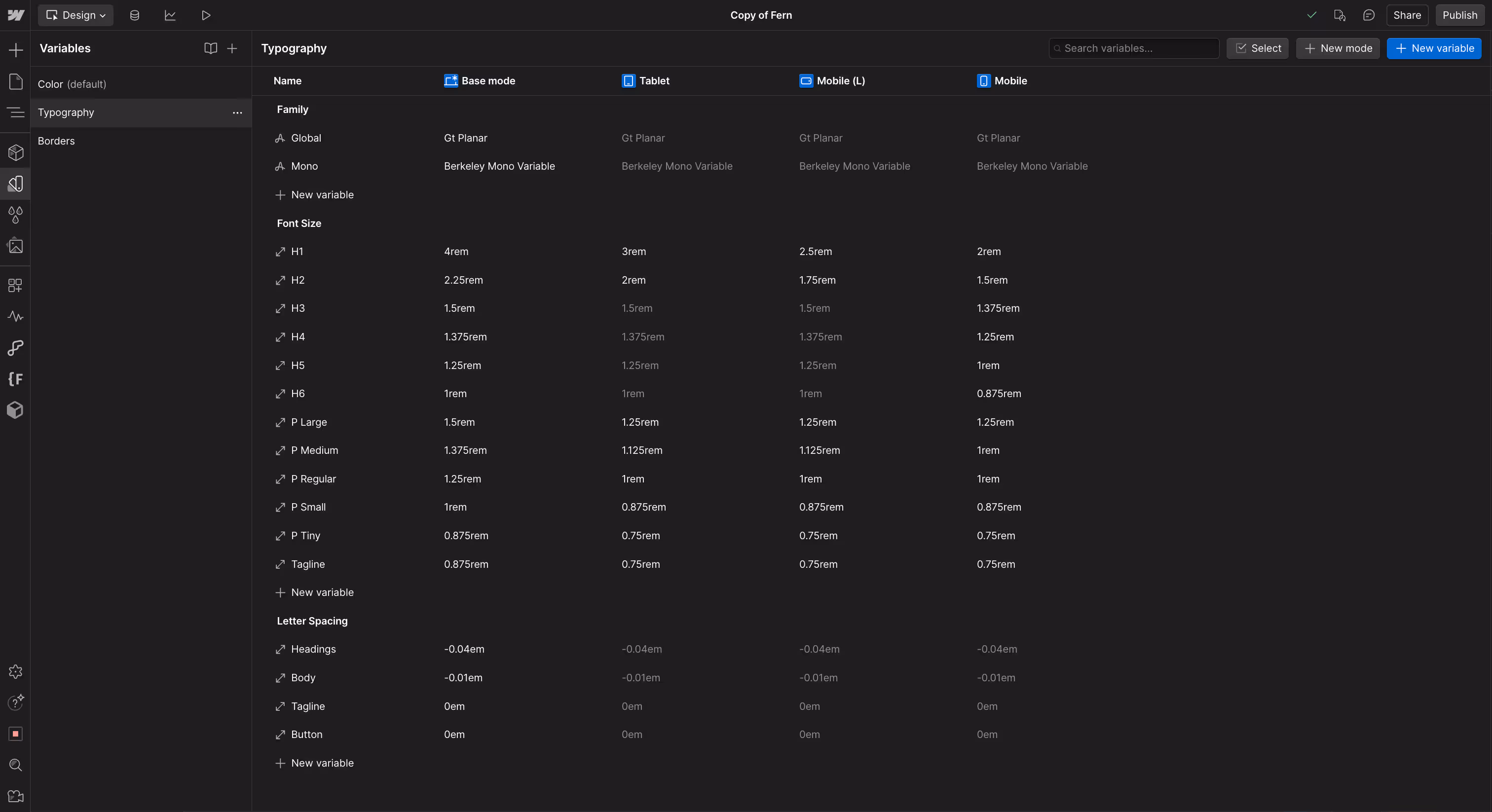Click the New mode button
This screenshot has height=812, width=1492.
(1338, 49)
